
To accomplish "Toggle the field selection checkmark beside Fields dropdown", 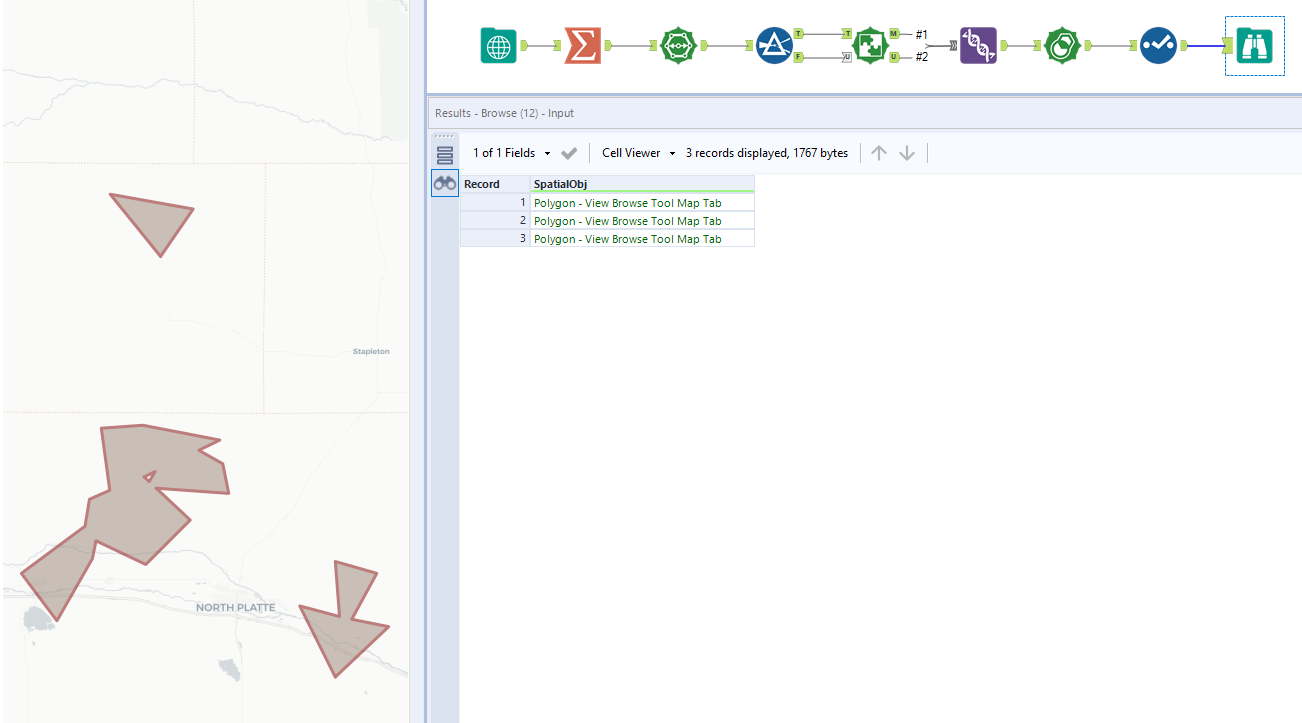I will (x=568, y=152).
